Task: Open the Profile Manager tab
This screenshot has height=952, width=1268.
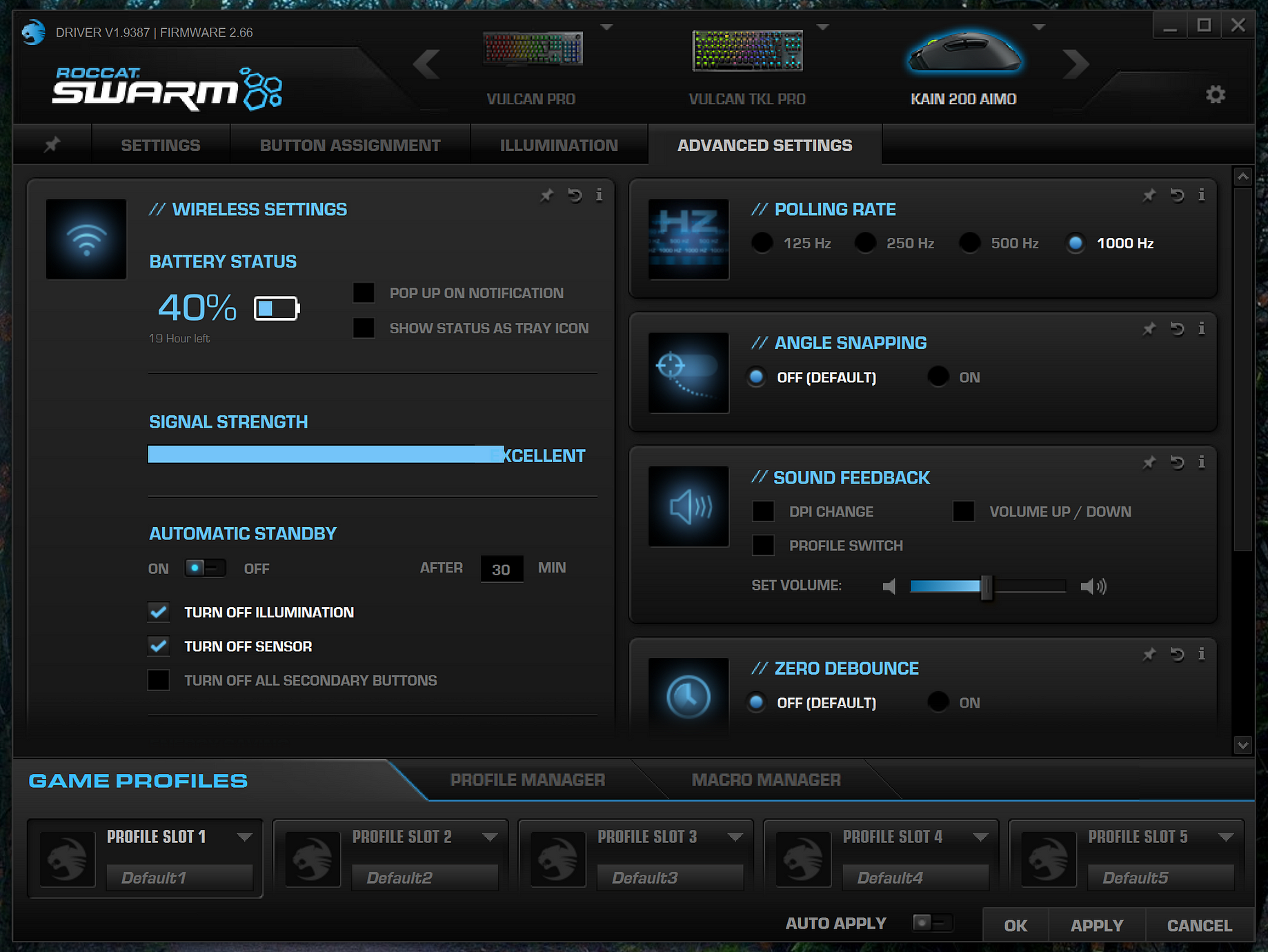Action: pos(528,780)
